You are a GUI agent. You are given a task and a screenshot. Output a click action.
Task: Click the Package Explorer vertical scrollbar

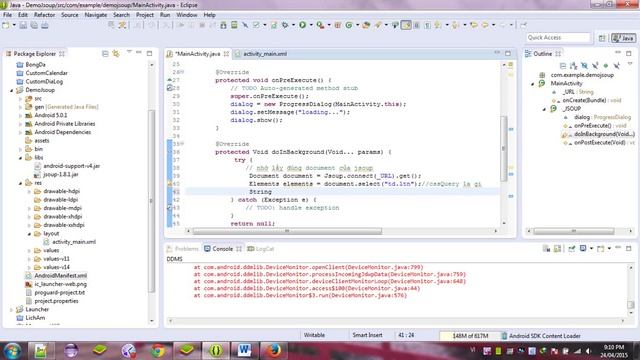coord(151,200)
